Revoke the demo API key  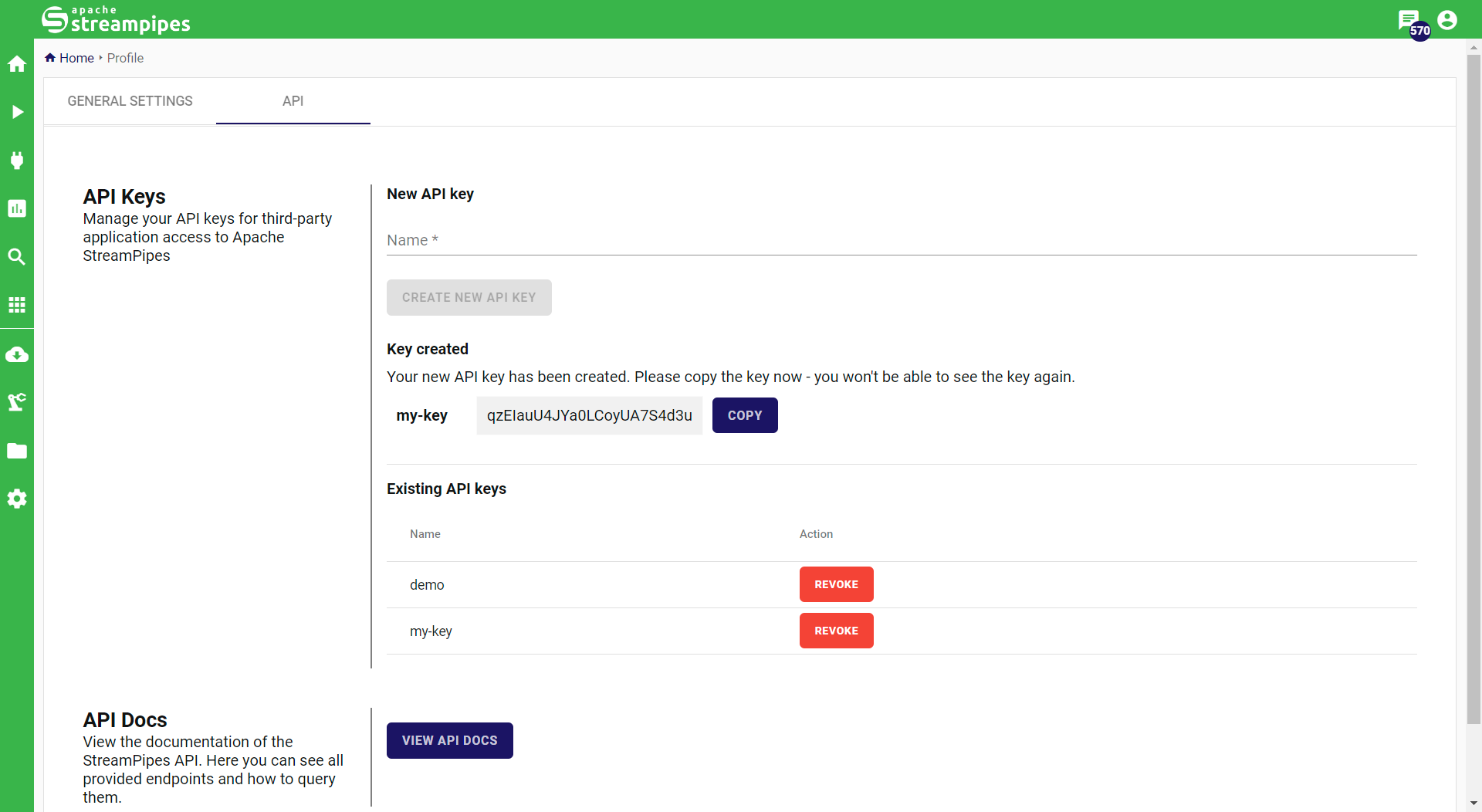(x=836, y=584)
